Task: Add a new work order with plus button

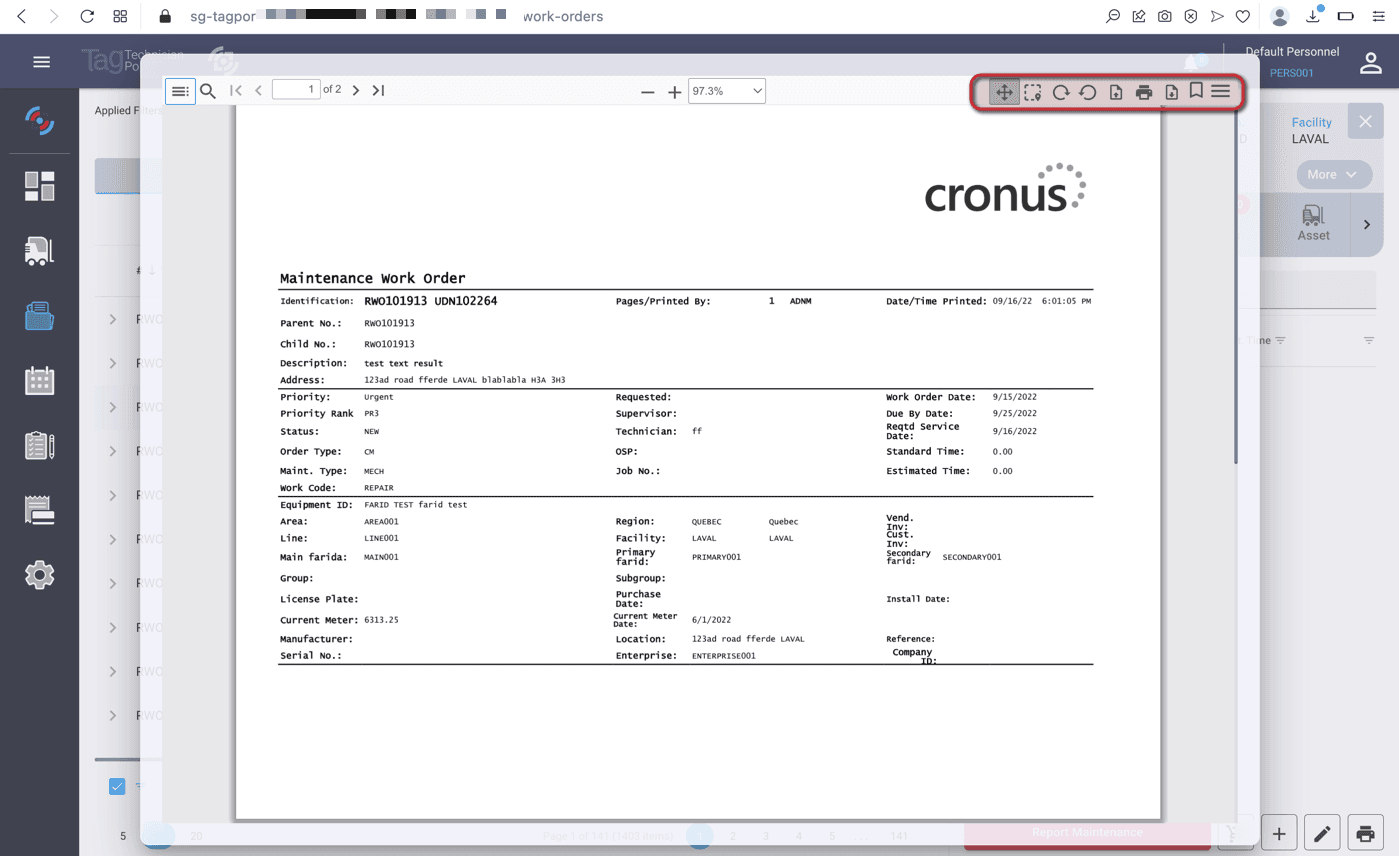Action: pos(1279,832)
